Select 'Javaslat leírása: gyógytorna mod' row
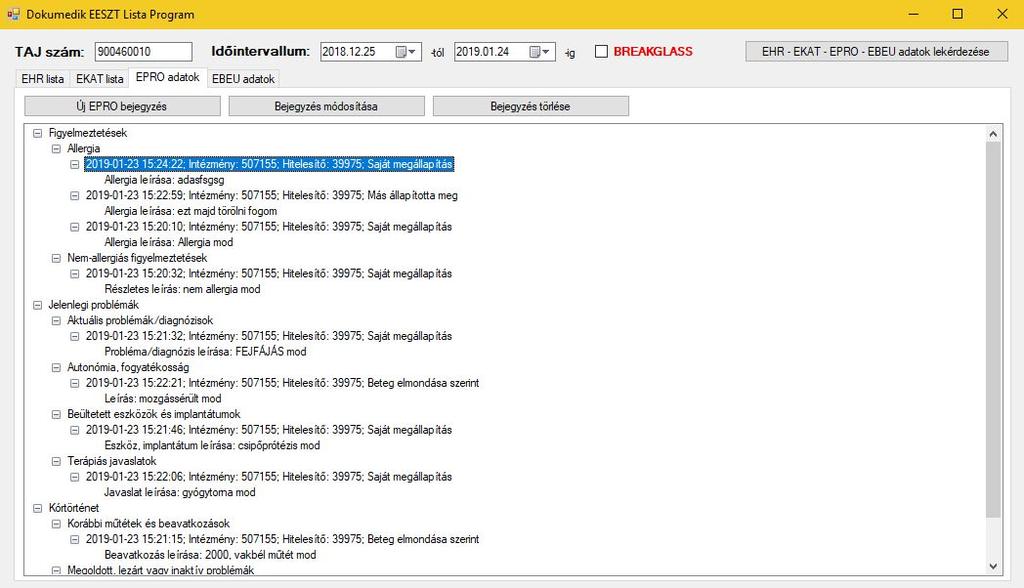This screenshot has height=588, width=1024. [180, 493]
